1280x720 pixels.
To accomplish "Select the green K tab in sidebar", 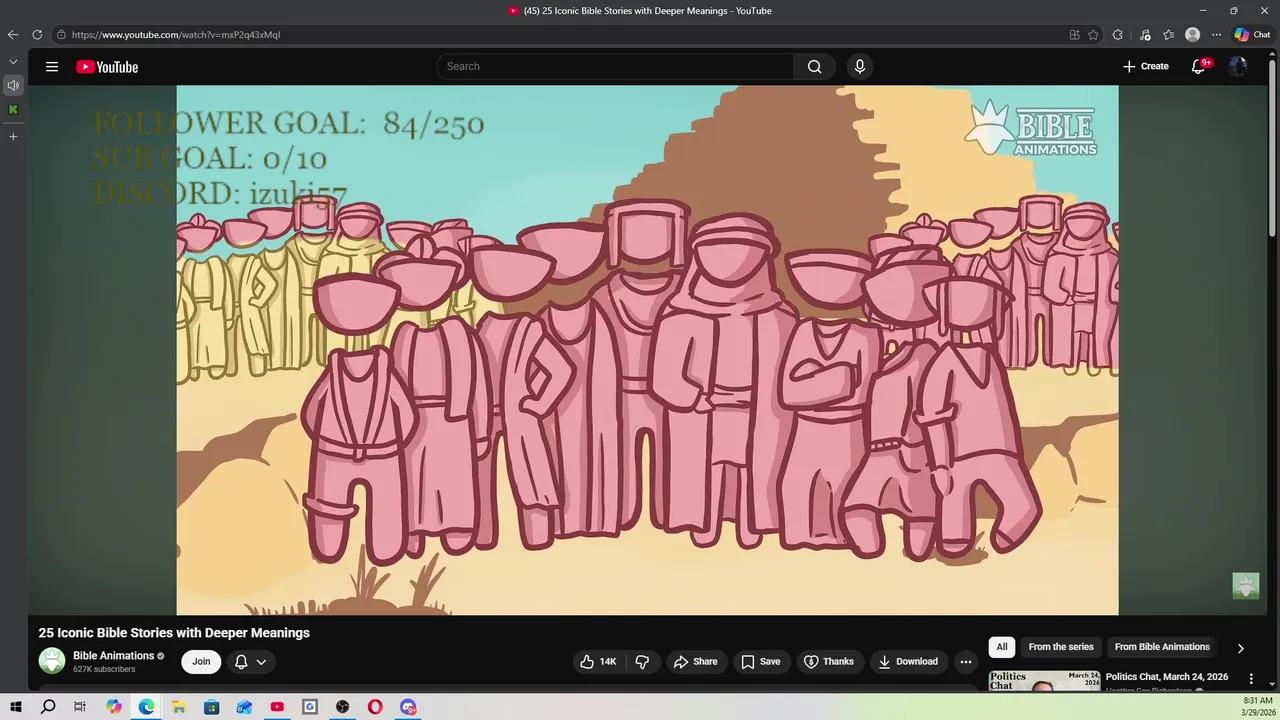I will pyautogui.click(x=13, y=110).
